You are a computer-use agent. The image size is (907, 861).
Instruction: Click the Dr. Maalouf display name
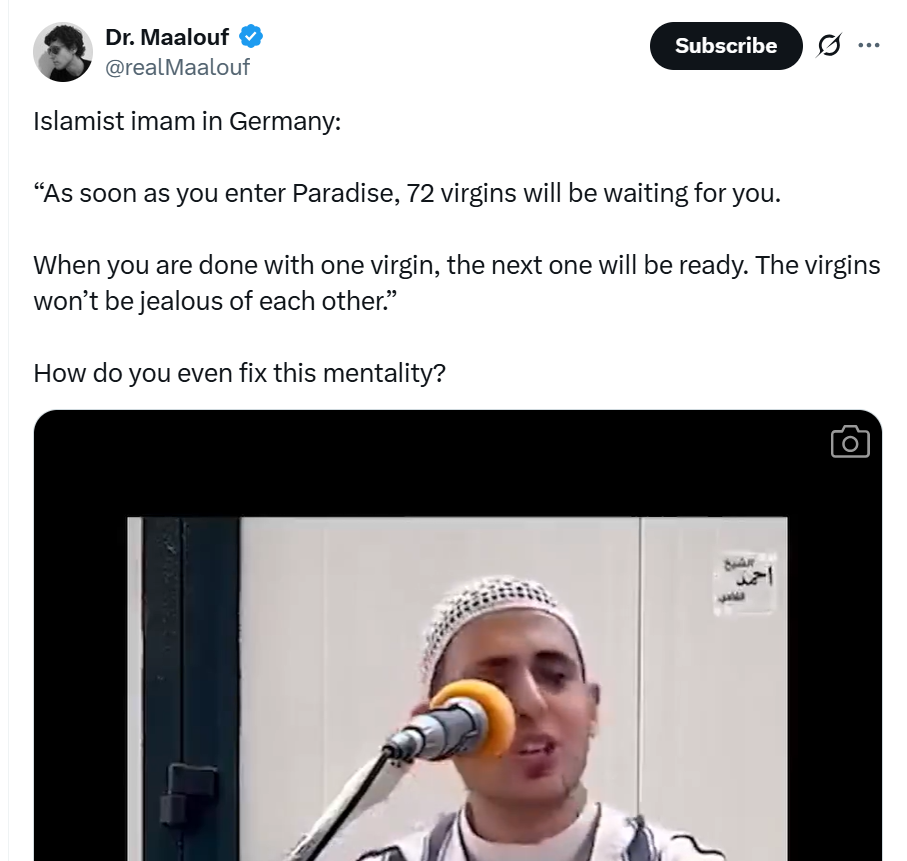coord(167,37)
